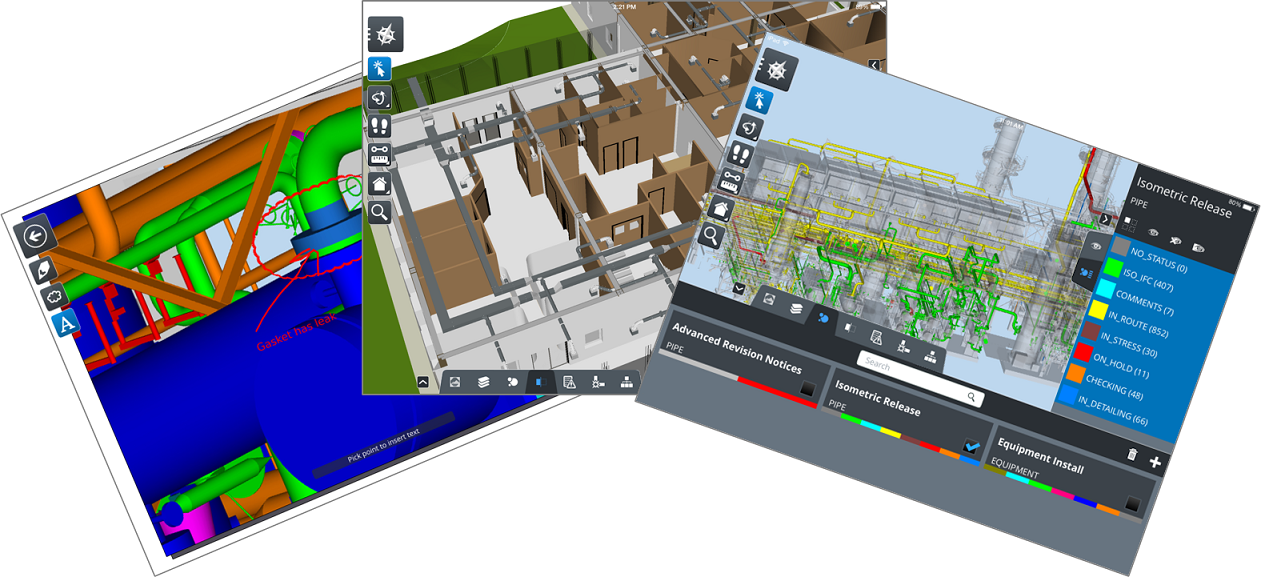Open Equipment Install card title

(1040, 456)
